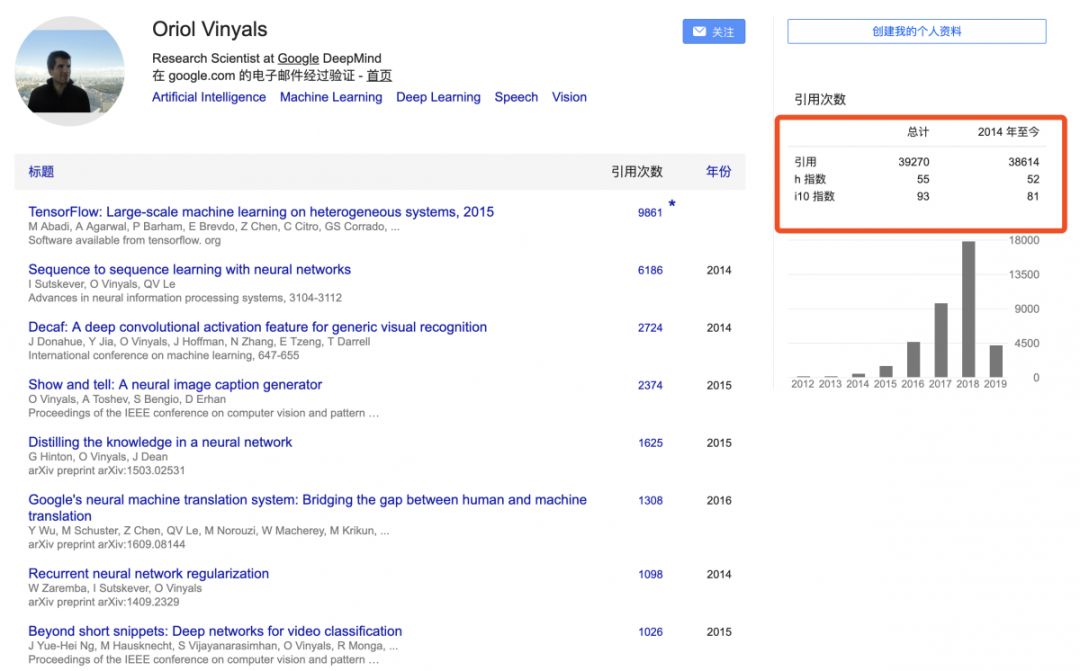
Task: Click the 2017 bar in citation chart
Action: (x=941, y=340)
